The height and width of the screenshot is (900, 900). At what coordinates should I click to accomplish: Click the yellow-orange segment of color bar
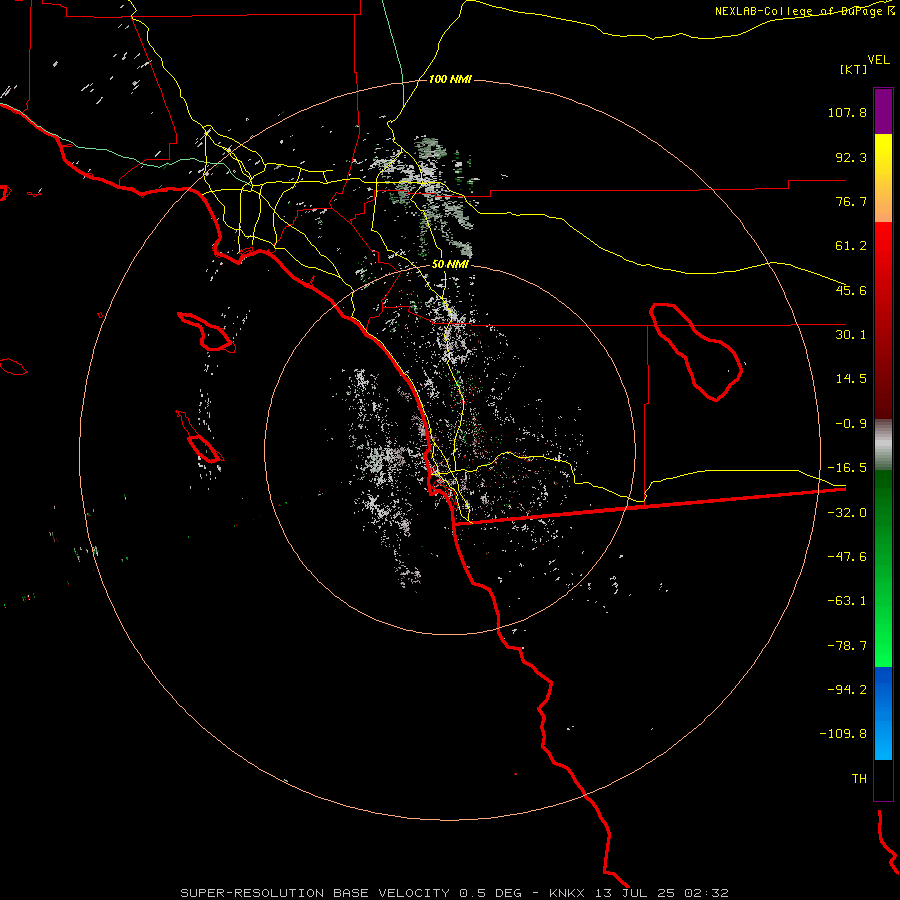point(883,178)
